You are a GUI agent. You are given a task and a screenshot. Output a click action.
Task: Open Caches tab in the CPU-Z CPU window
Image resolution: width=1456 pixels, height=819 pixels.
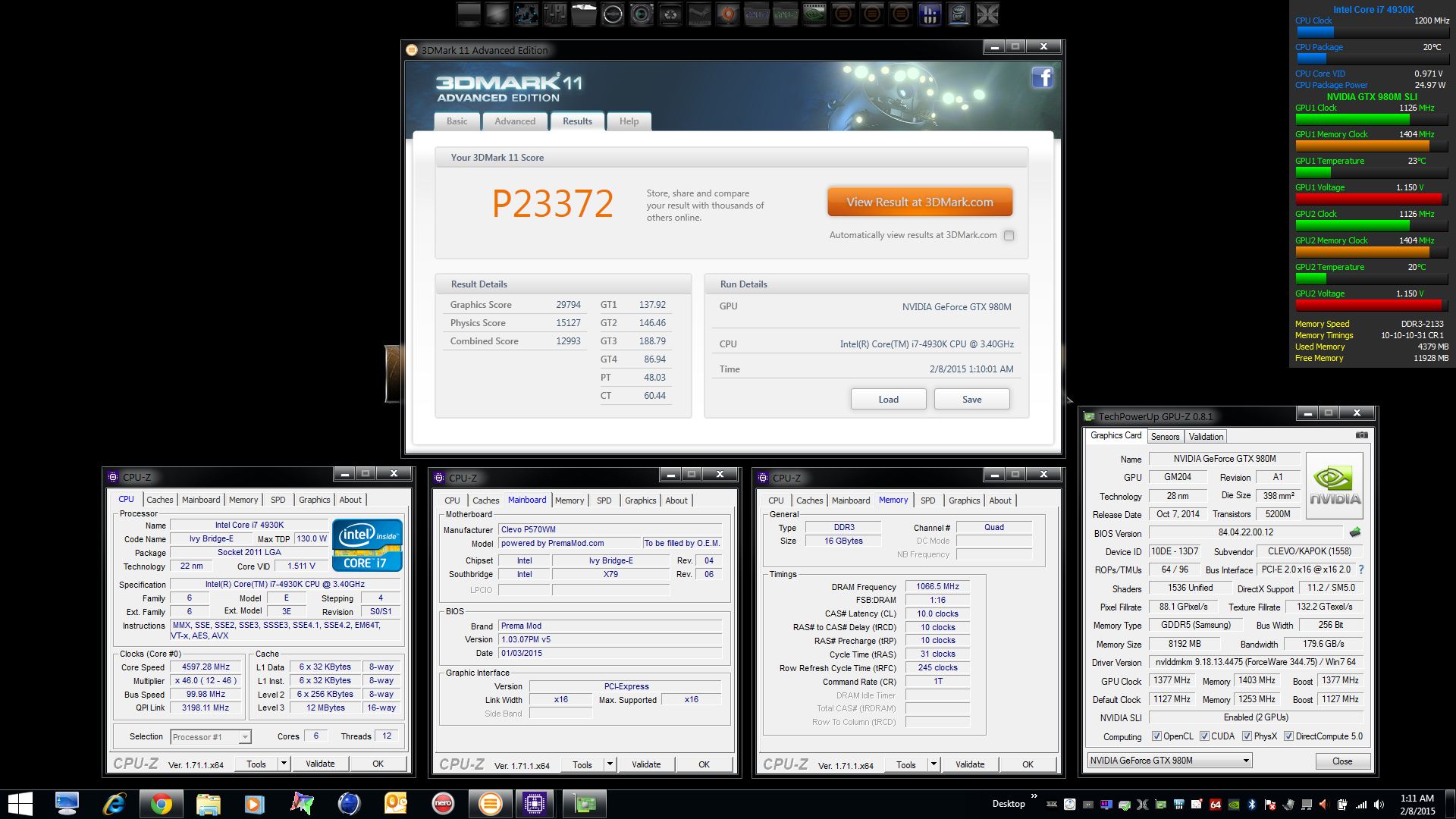click(160, 500)
